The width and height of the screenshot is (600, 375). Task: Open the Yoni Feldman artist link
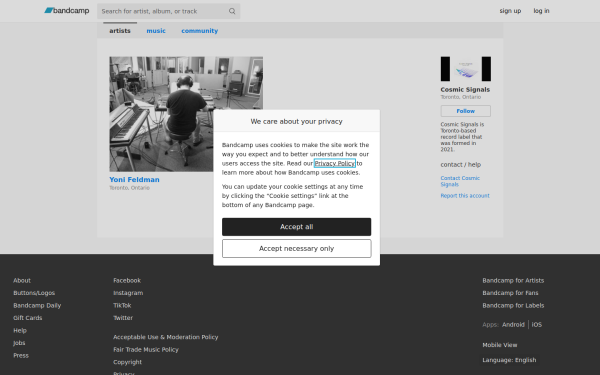click(134, 179)
